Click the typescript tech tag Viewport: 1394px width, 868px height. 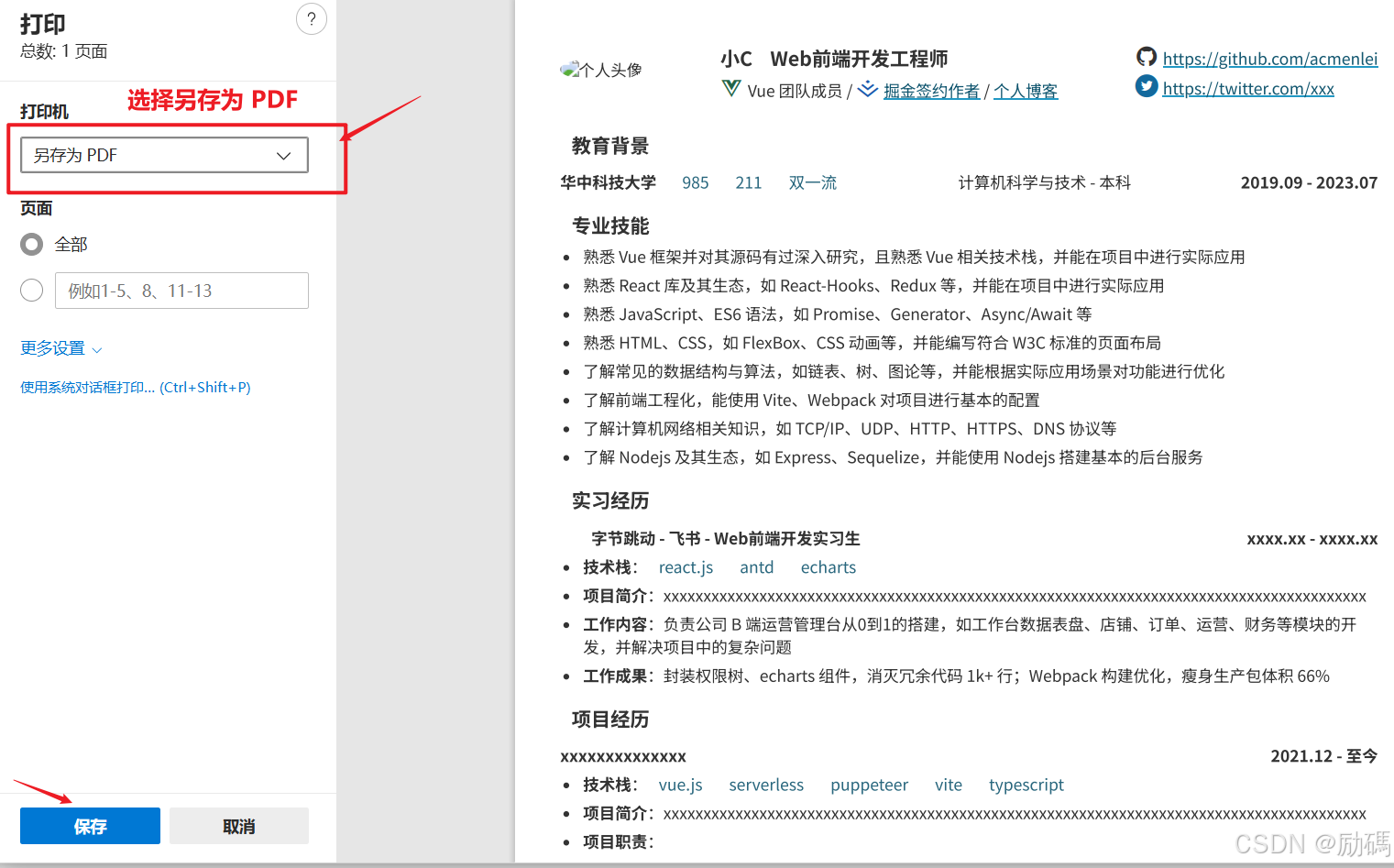(x=1026, y=785)
